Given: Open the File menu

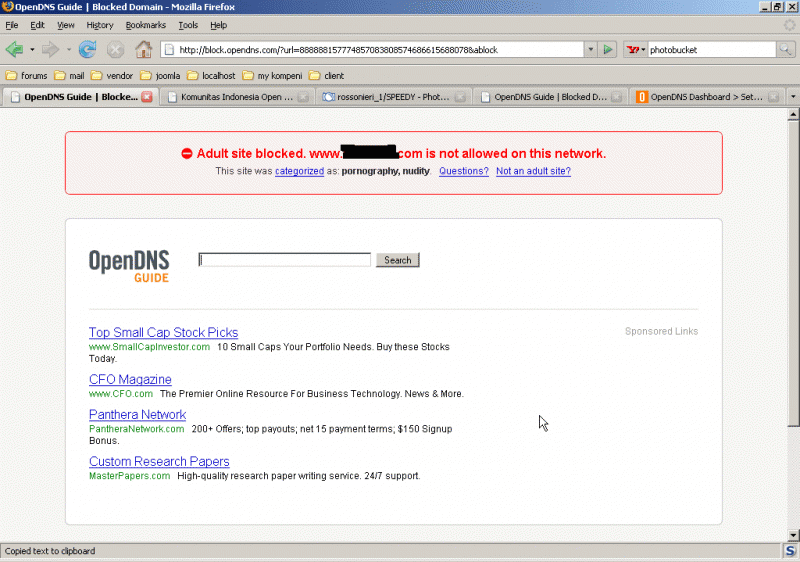Looking at the screenshot, I should point(12,25).
